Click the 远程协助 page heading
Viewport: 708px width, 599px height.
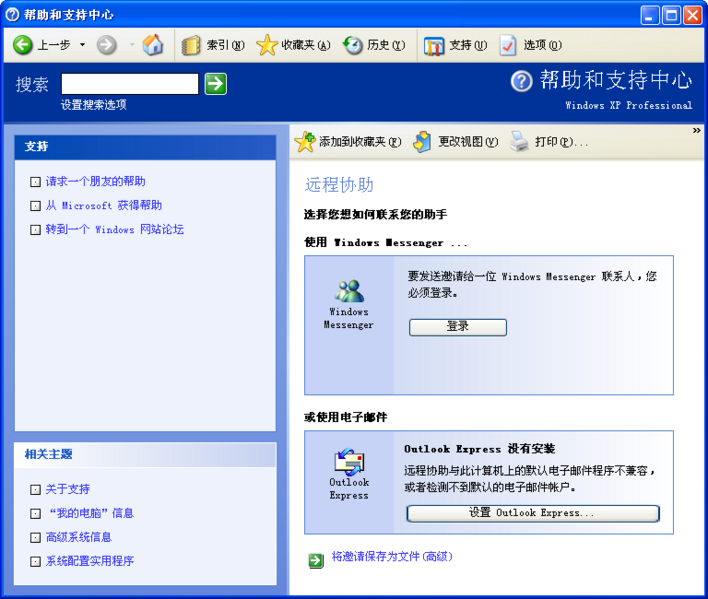pos(339,185)
